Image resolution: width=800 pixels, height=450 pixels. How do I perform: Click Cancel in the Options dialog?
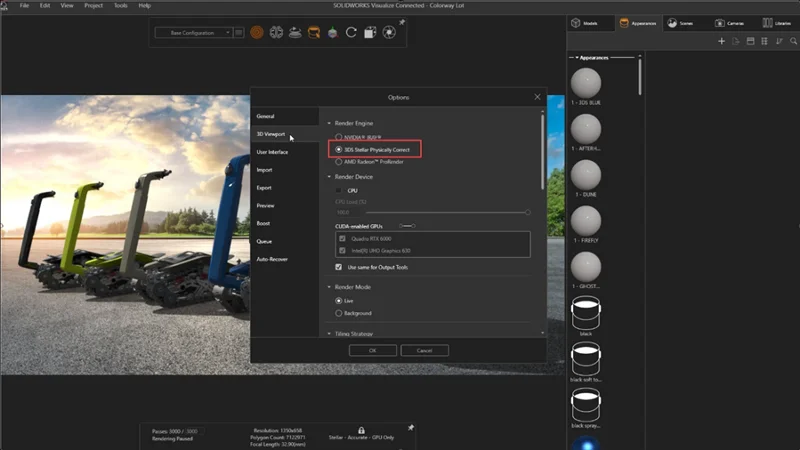pyautogui.click(x=424, y=351)
